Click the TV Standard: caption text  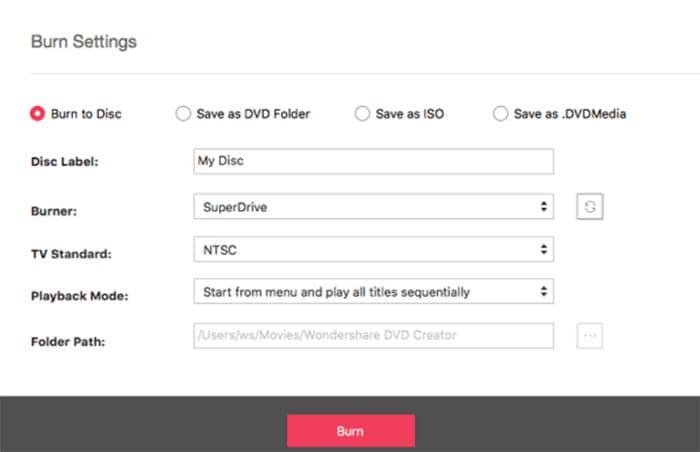[x=71, y=254]
